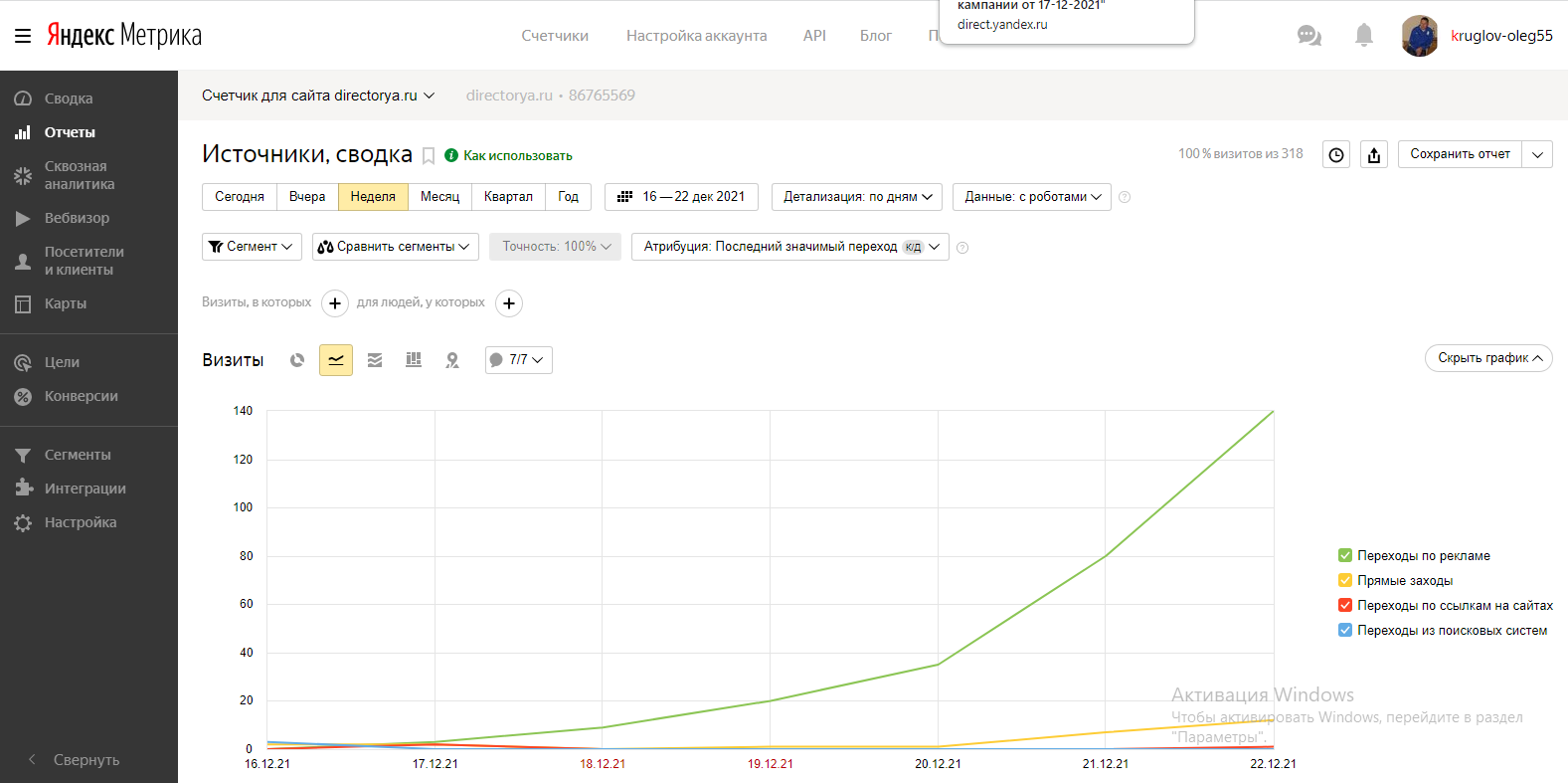Expand the Сохранить отчет dropdown arrow
Viewport: 1568px width, 783px height.
[1537, 154]
